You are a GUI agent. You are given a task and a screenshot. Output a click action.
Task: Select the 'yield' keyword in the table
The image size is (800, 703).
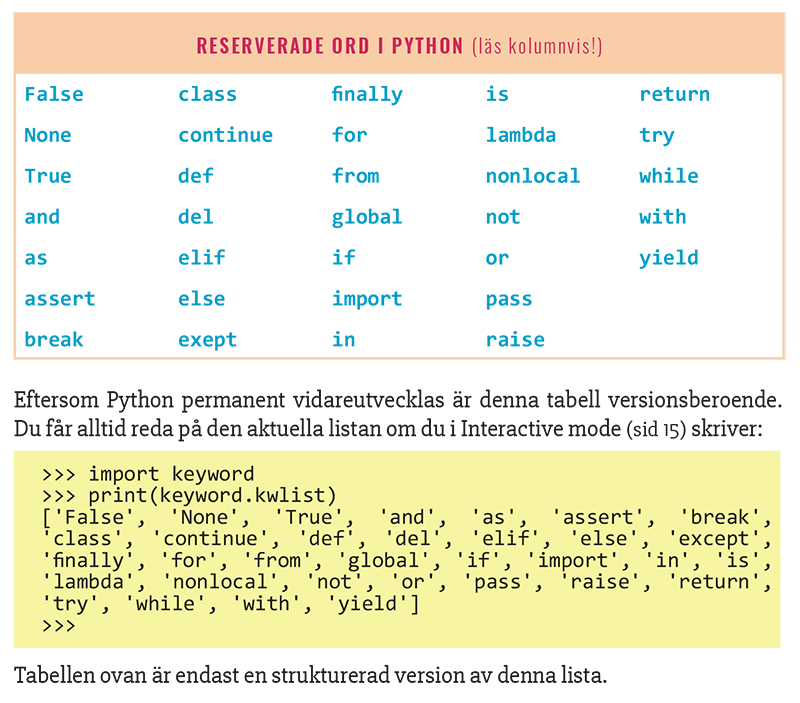[x=668, y=258]
